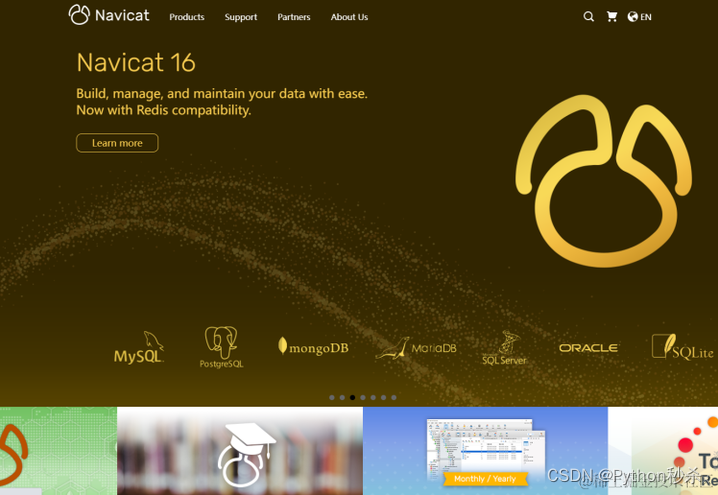Select the sixth carousel dot
Image resolution: width=718 pixels, height=495 pixels.
click(x=383, y=397)
